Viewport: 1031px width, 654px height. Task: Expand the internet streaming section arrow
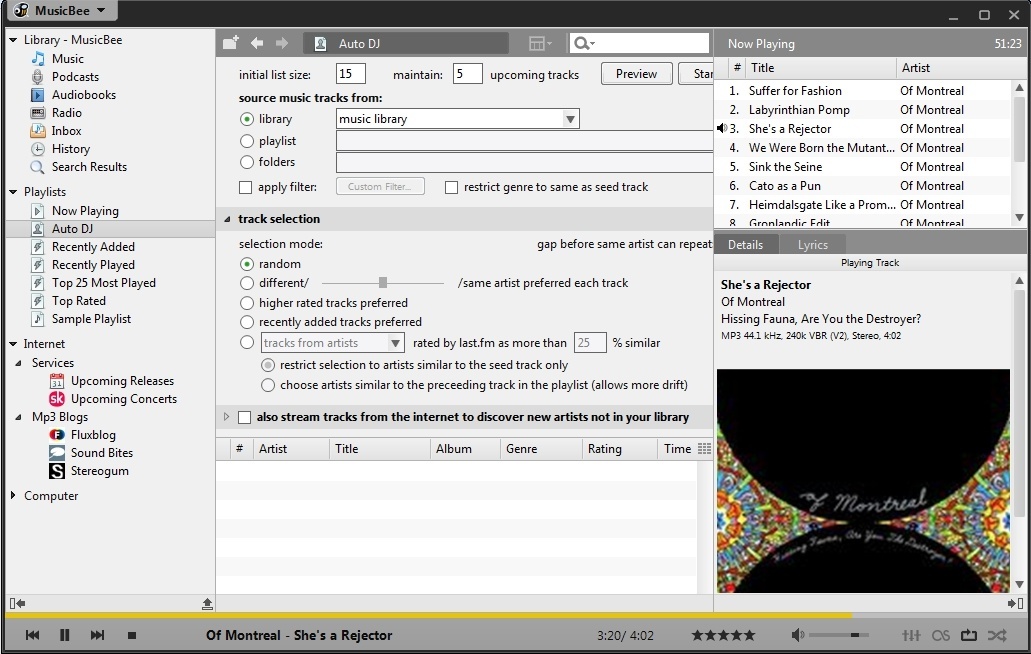coord(226,417)
